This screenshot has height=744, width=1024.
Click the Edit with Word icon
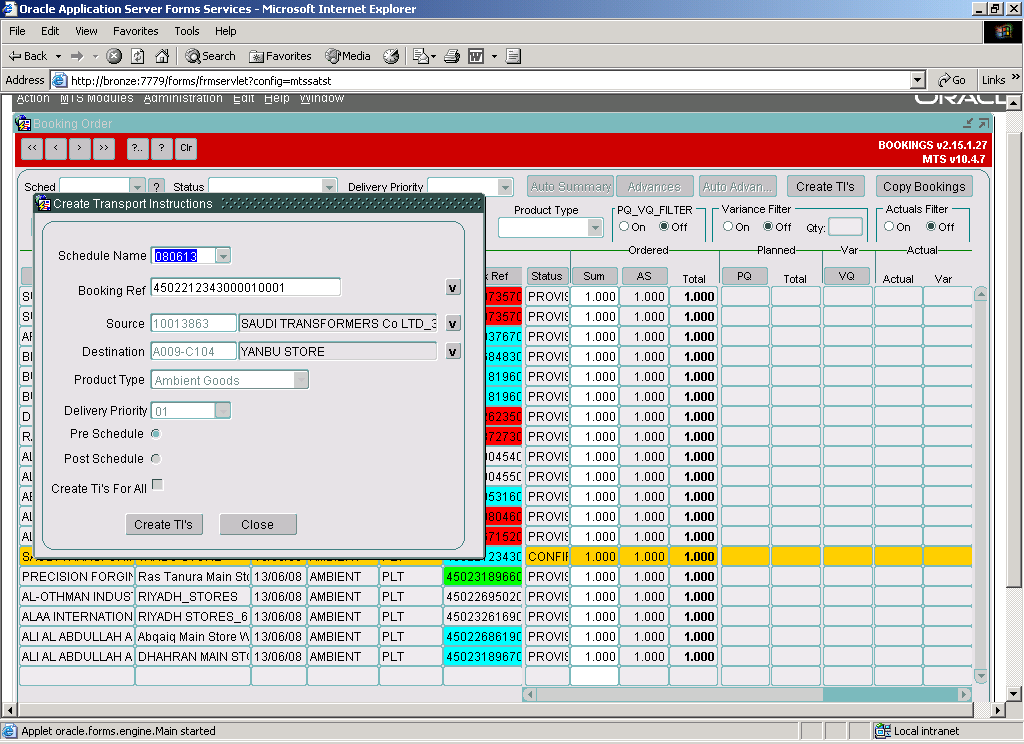pyautogui.click(x=476, y=56)
